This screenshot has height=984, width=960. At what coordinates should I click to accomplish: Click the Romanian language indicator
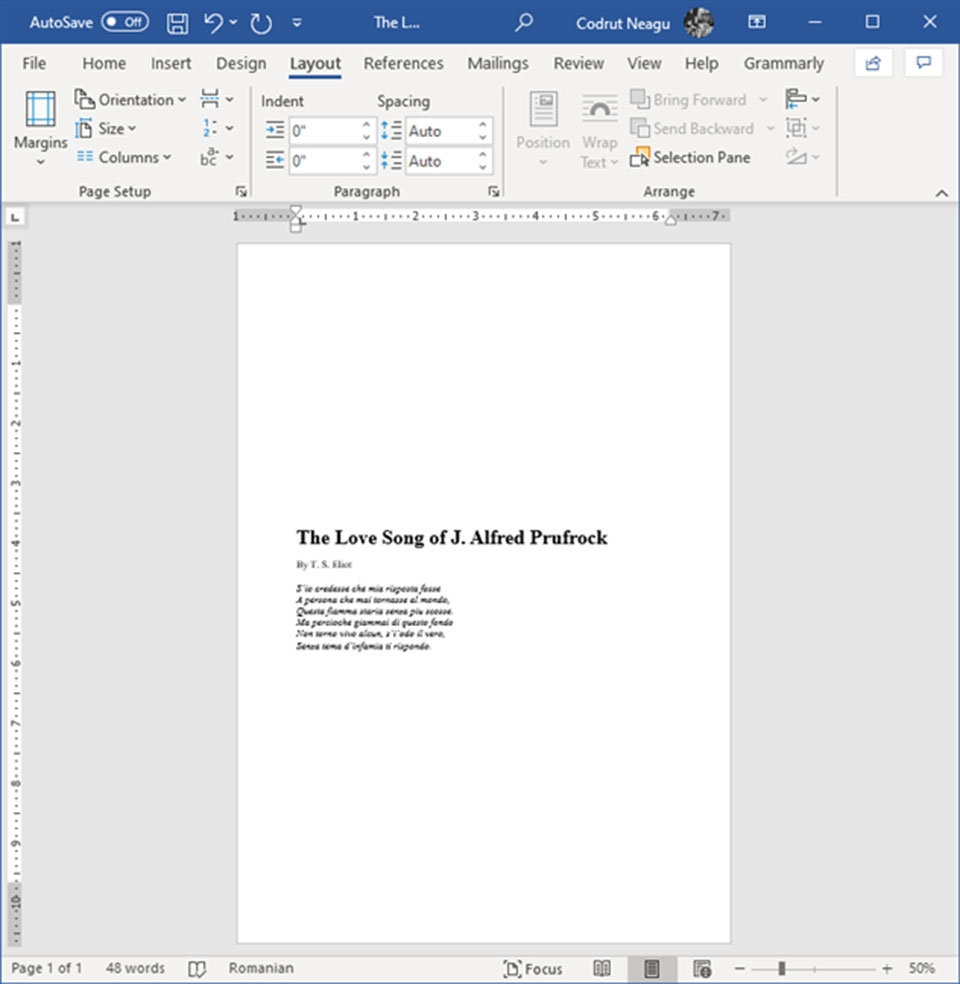pyautogui.click(x=261, y=968)
